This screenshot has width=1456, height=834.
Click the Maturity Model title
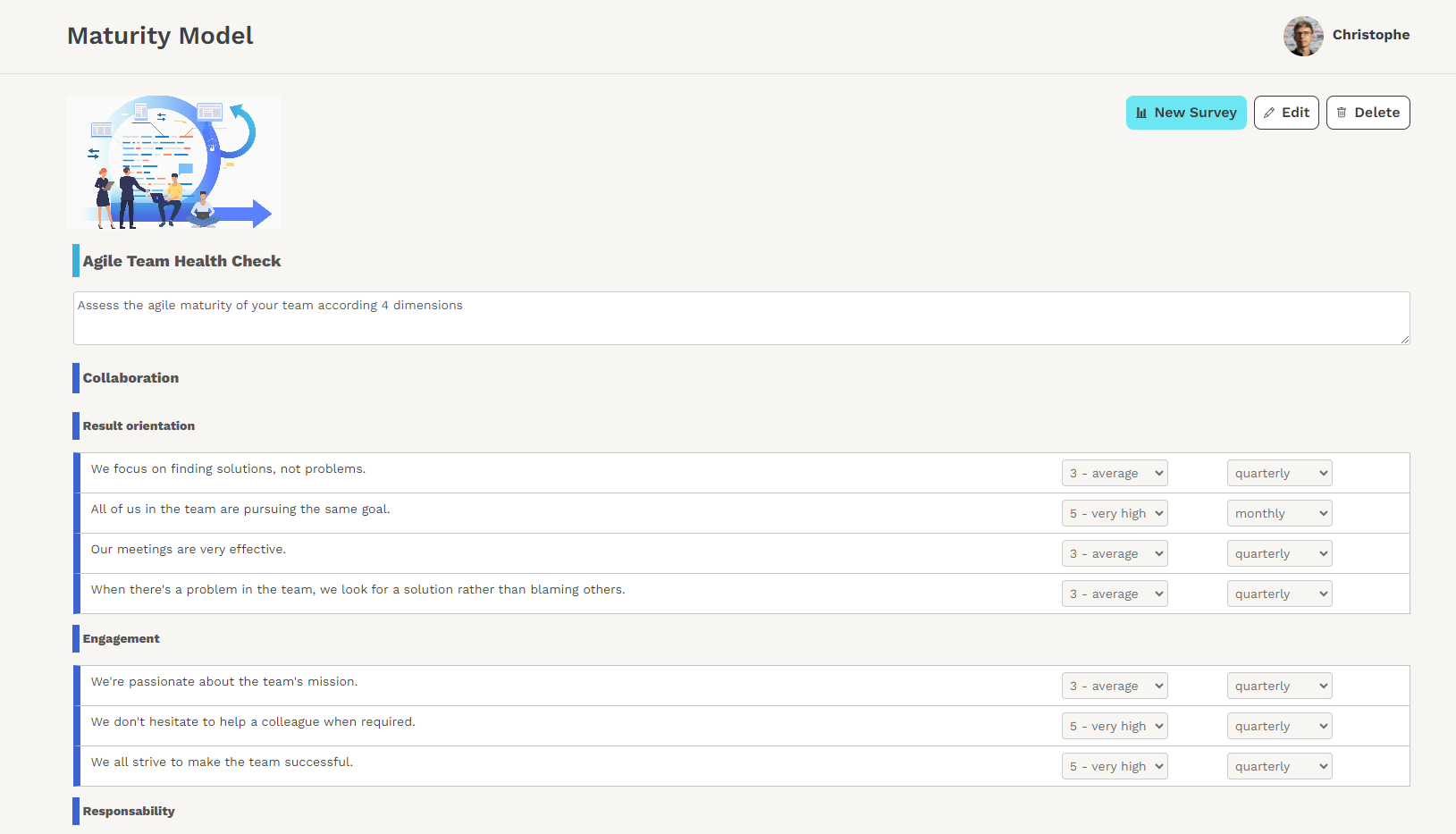tap(160, 36)
